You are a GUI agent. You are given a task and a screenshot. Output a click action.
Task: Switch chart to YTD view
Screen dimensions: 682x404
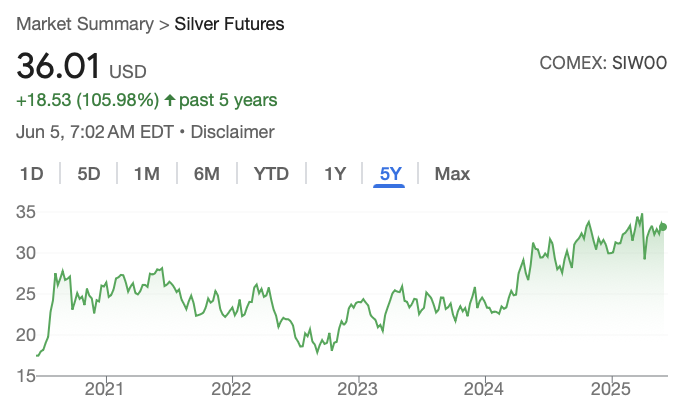(271, 174)
